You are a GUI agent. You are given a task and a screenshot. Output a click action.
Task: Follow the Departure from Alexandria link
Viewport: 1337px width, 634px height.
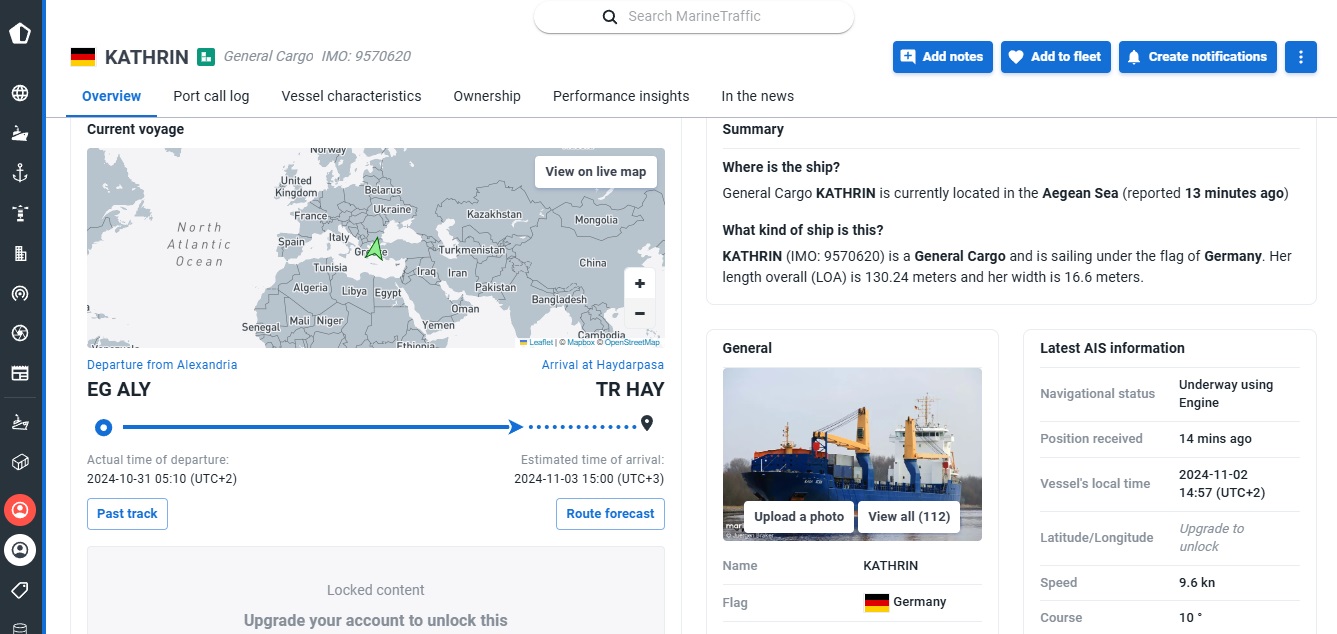(x=162, y=365)
